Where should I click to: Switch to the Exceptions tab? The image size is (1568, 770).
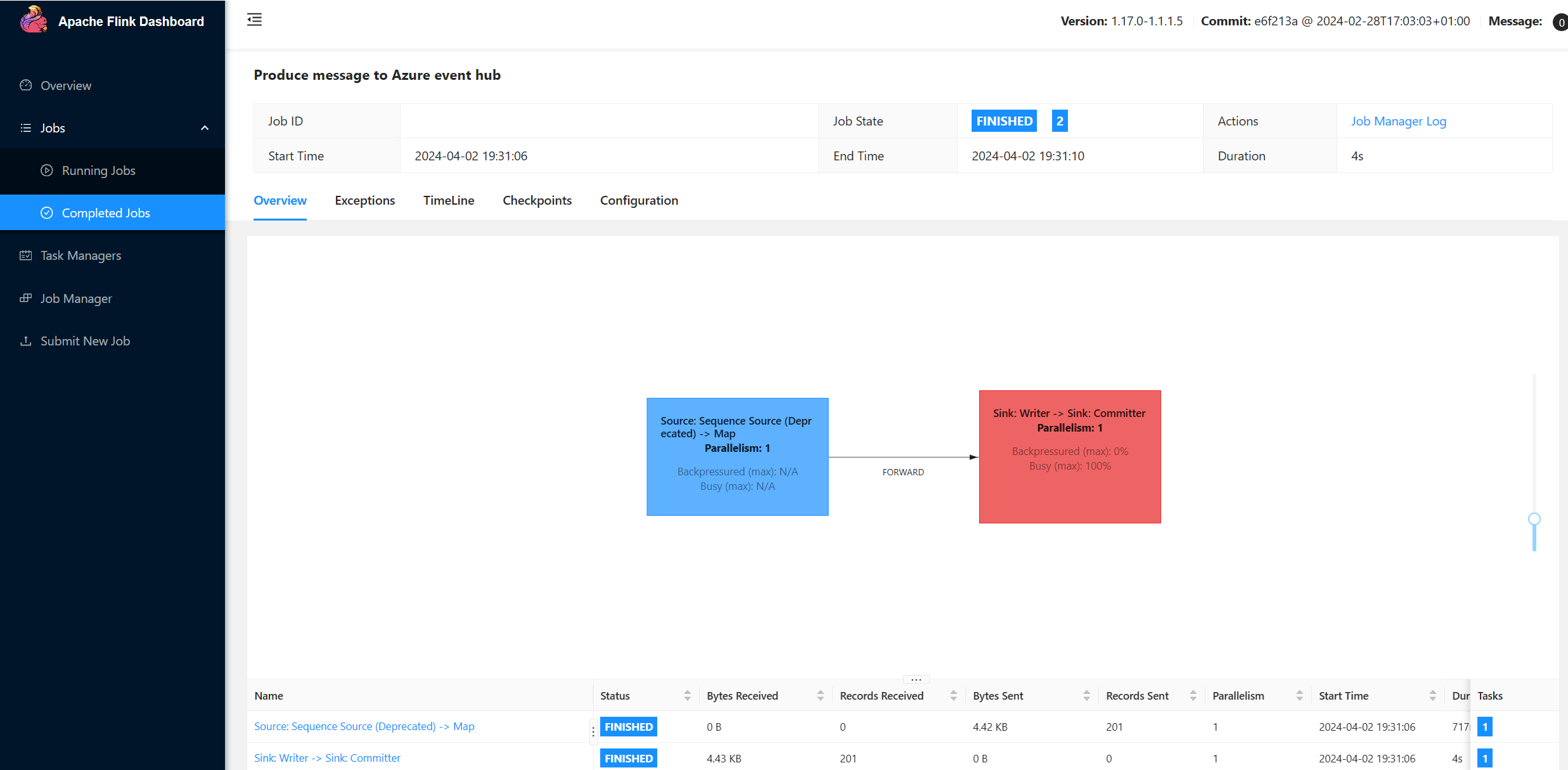tap(364, 200)
